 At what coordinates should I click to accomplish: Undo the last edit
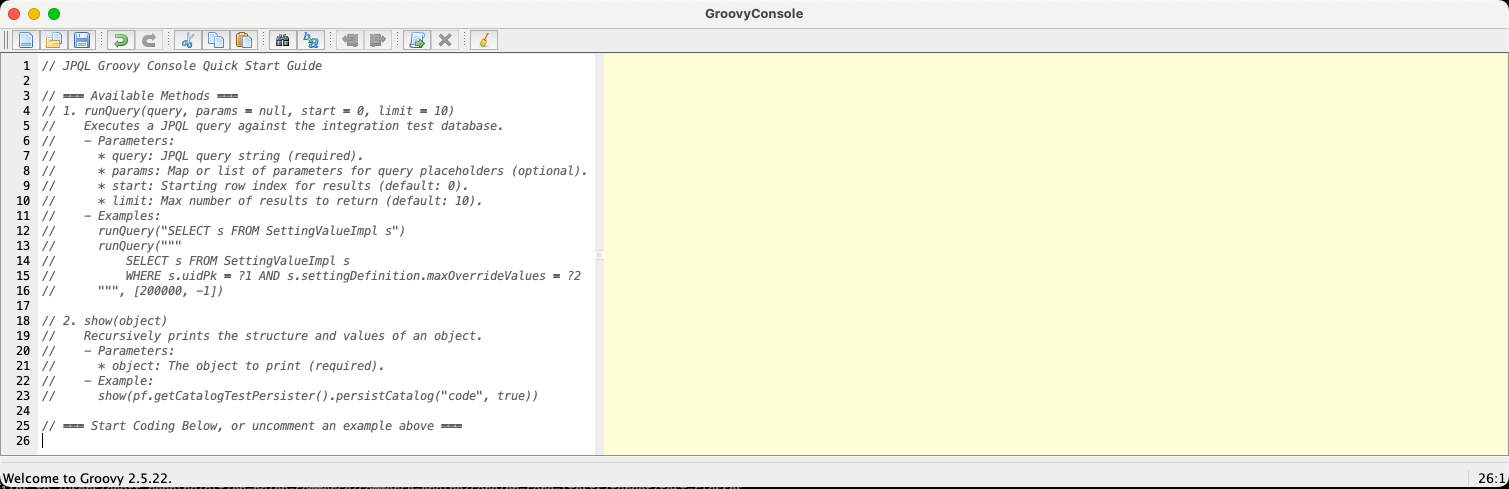[120, 40]
